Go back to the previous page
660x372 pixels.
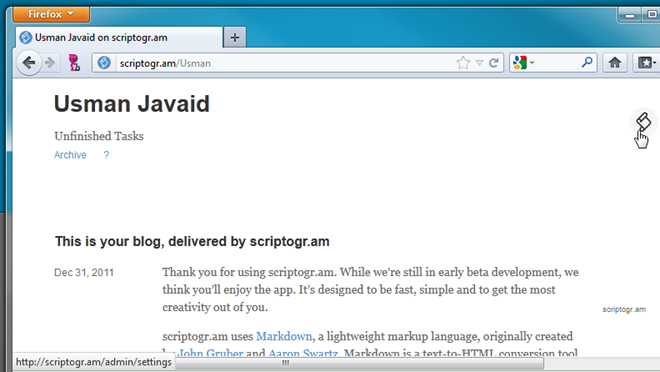[29, 63]
